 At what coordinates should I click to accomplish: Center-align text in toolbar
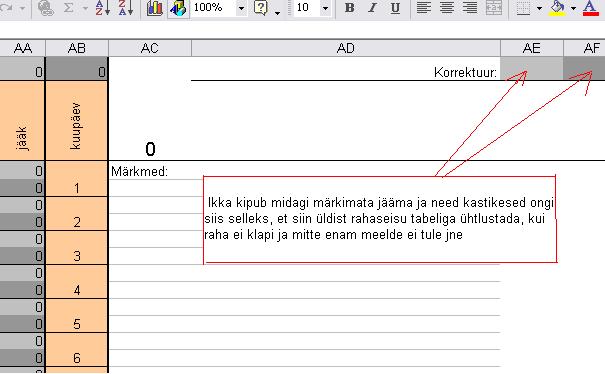(x=447, y=7)
